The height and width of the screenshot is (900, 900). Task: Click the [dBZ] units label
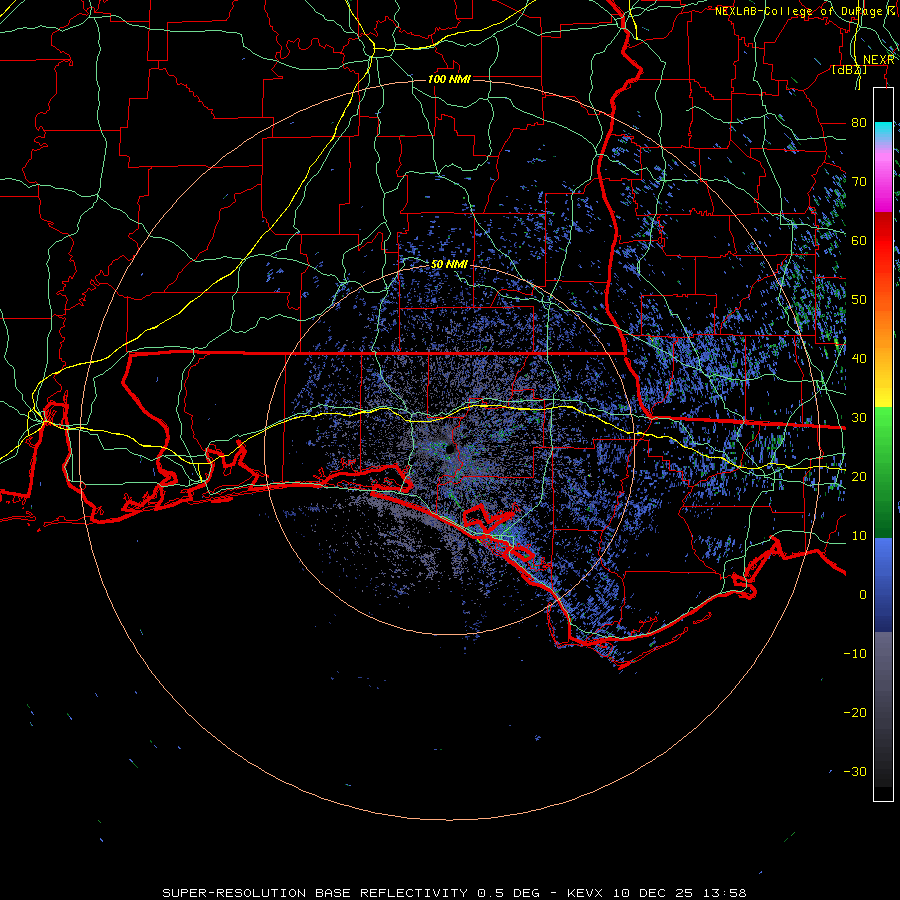click(x=849, y=70)
